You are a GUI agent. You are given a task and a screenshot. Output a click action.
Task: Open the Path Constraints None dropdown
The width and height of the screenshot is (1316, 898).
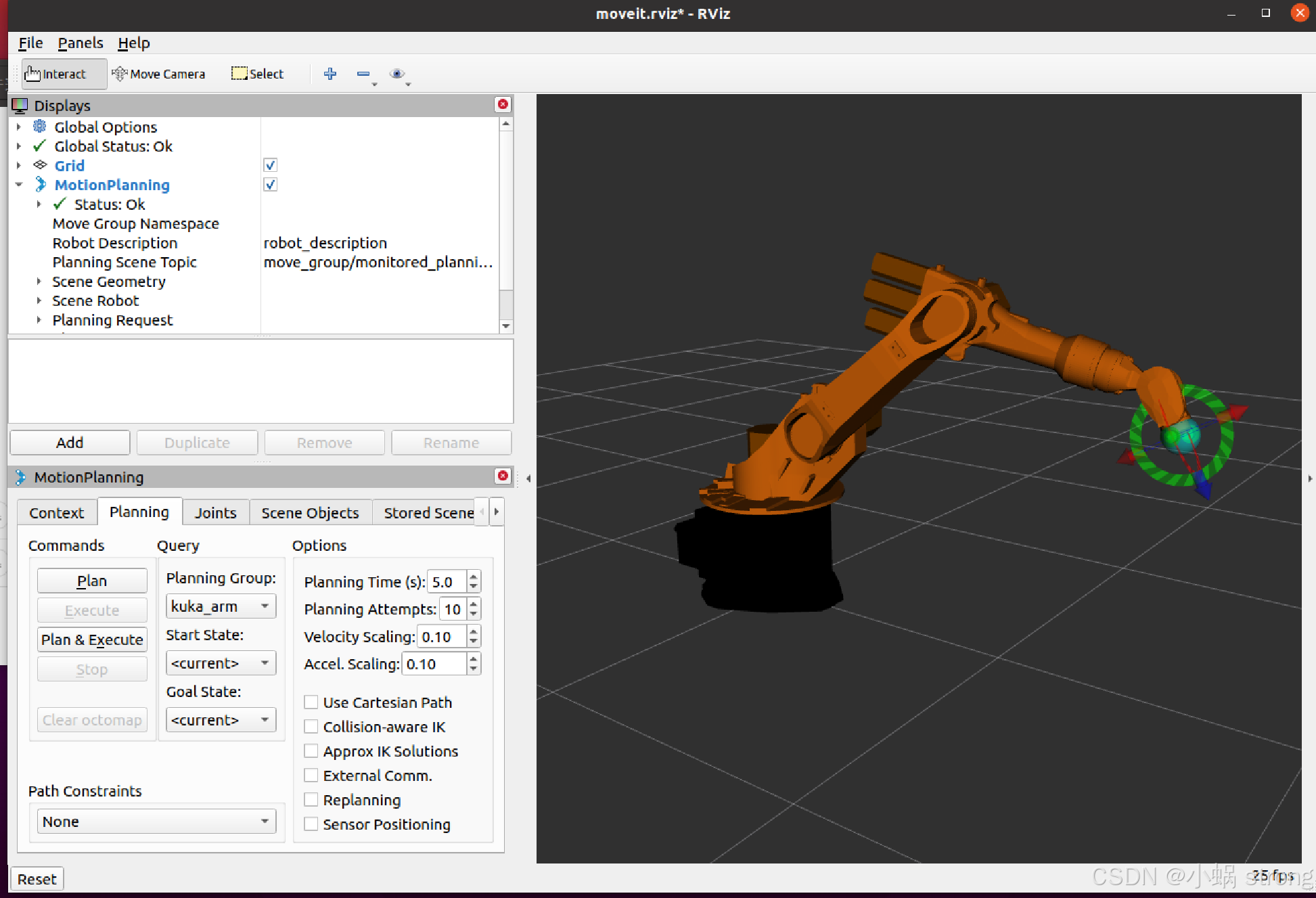156,822
